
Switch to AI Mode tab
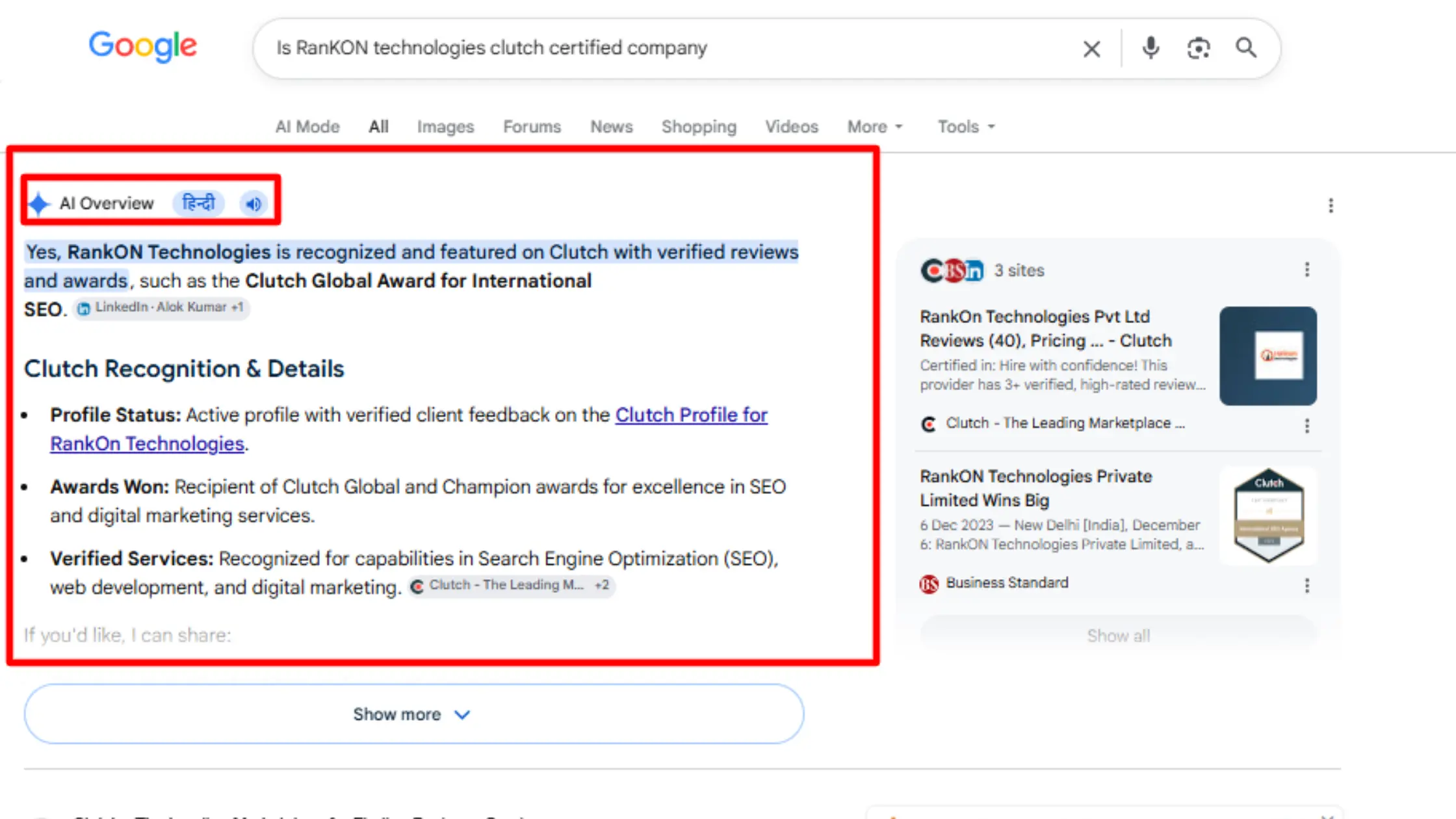307,127
